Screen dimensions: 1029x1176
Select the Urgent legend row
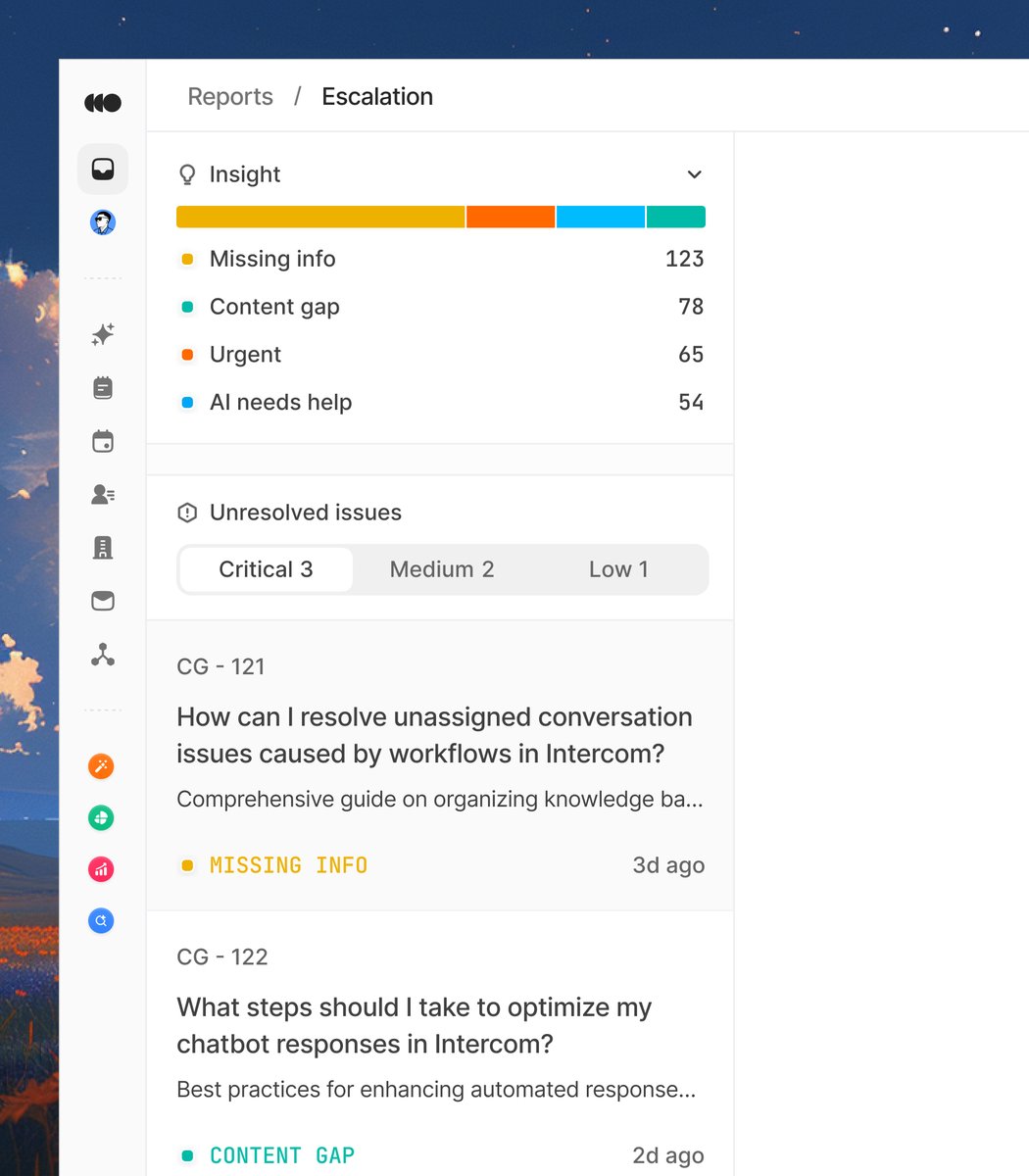click(x=441, y=355)
